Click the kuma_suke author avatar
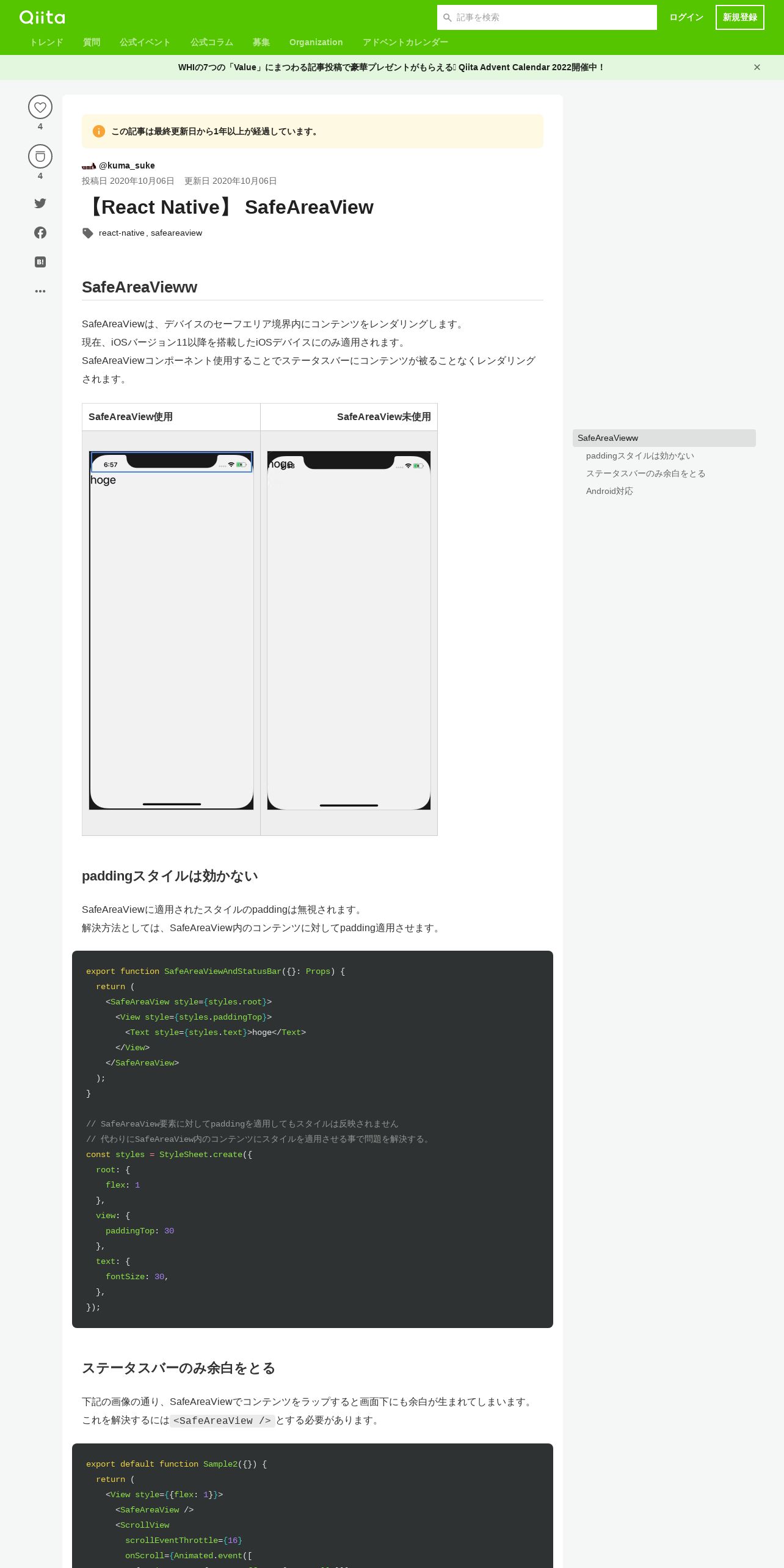The width and height of the screenshot is (784, 1568). click(89, 166)
